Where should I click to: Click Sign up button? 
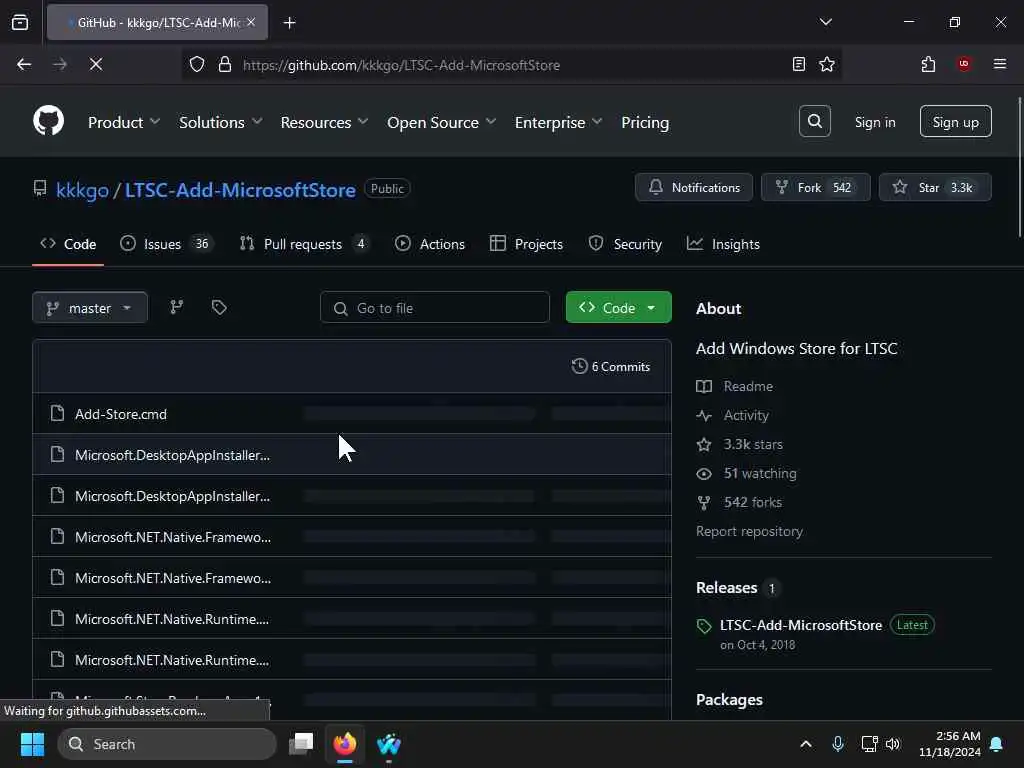pyautogui.click(x=955, y=121)
